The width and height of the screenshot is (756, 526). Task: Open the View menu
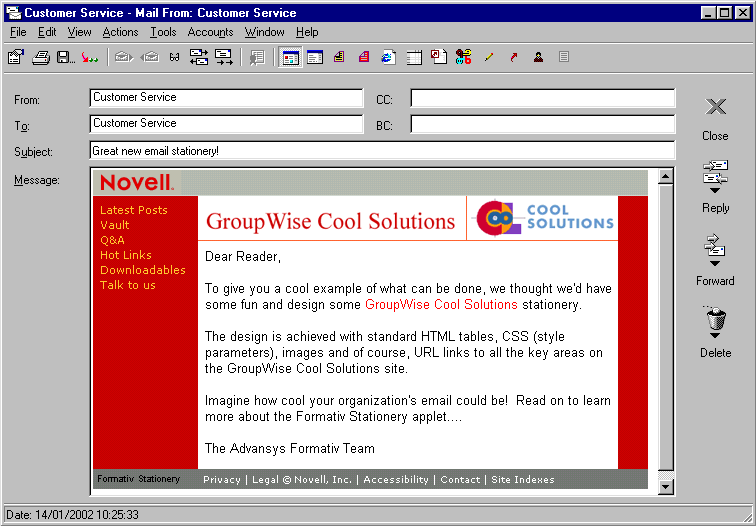pyautogui.click(x=79, y=32)
